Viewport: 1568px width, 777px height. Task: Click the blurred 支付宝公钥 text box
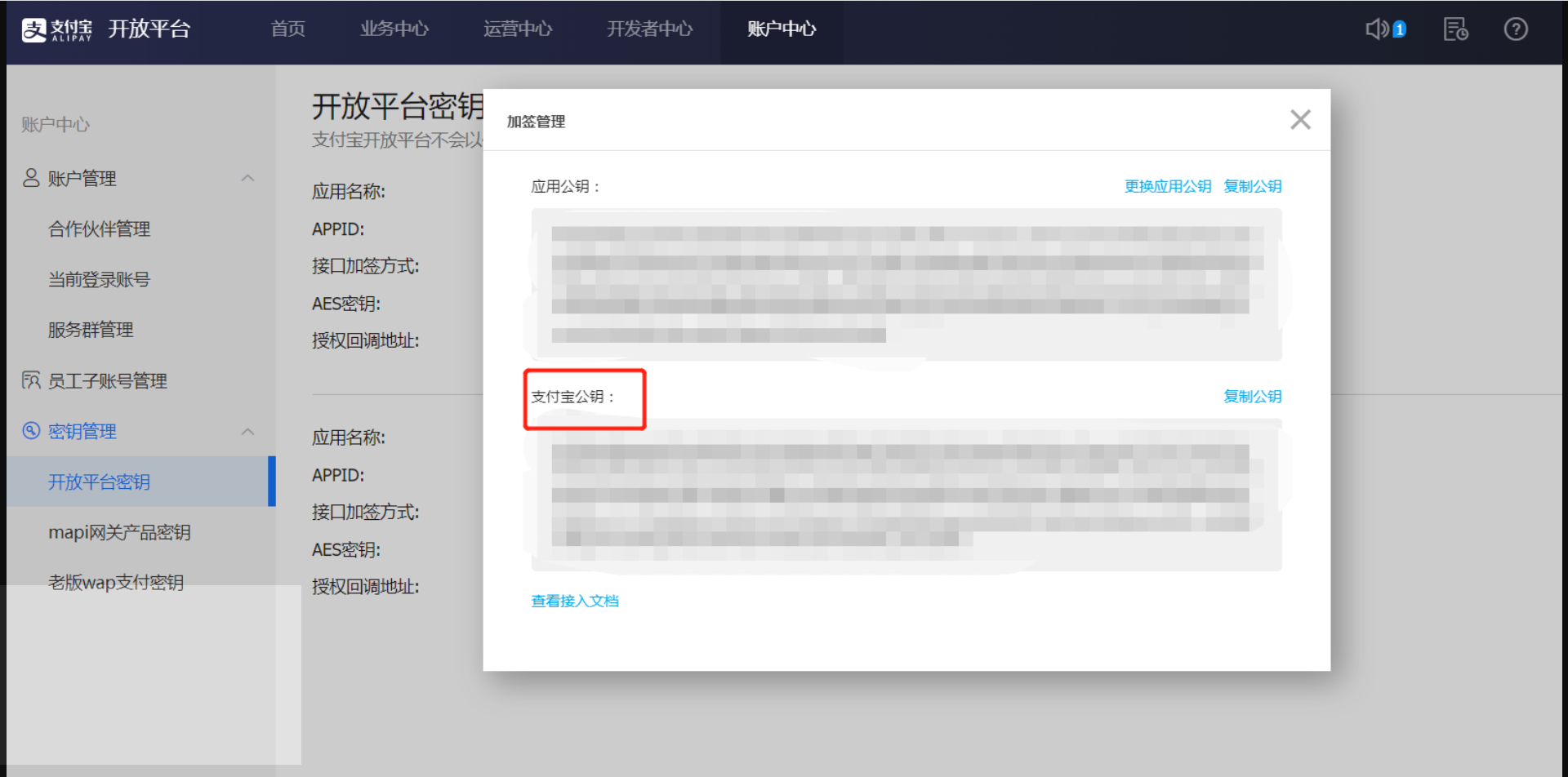point(906,495)
